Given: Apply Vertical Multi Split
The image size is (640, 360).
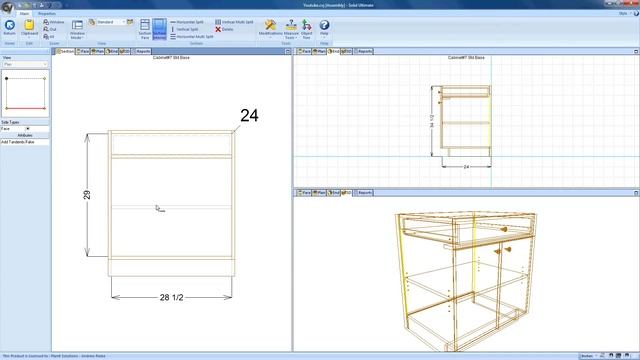Looking at the screenshot, I should click(x=234, y=22).
